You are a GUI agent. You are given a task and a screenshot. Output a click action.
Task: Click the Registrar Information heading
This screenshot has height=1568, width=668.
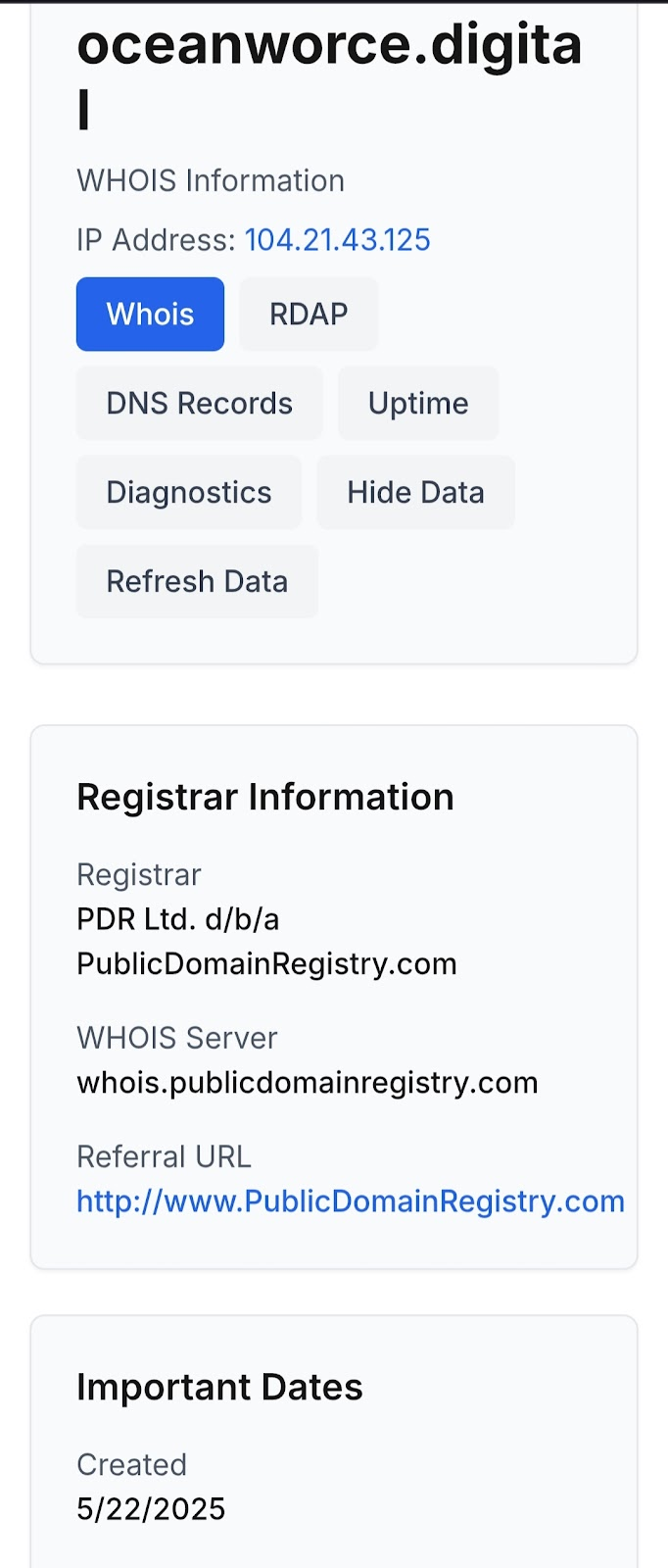265,797
